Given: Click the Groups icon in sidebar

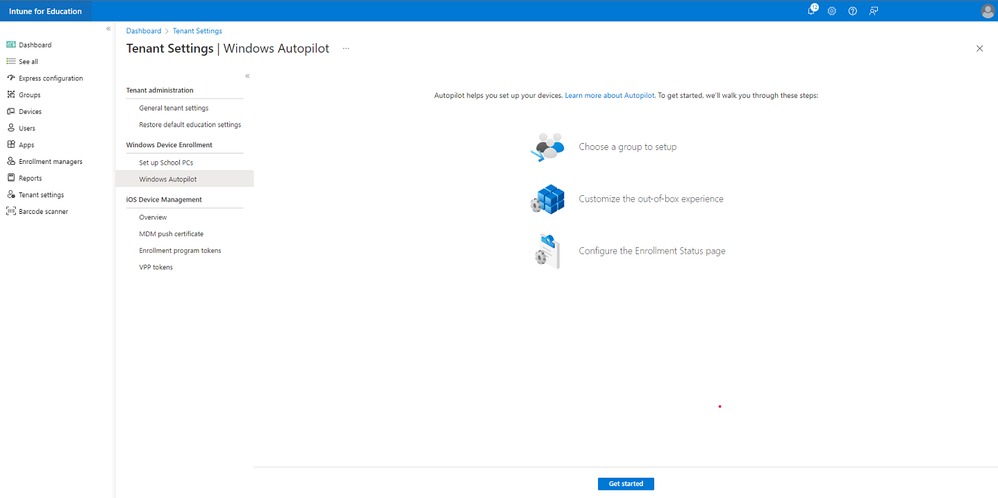Looking at the screenshot, I should point(11,94).
